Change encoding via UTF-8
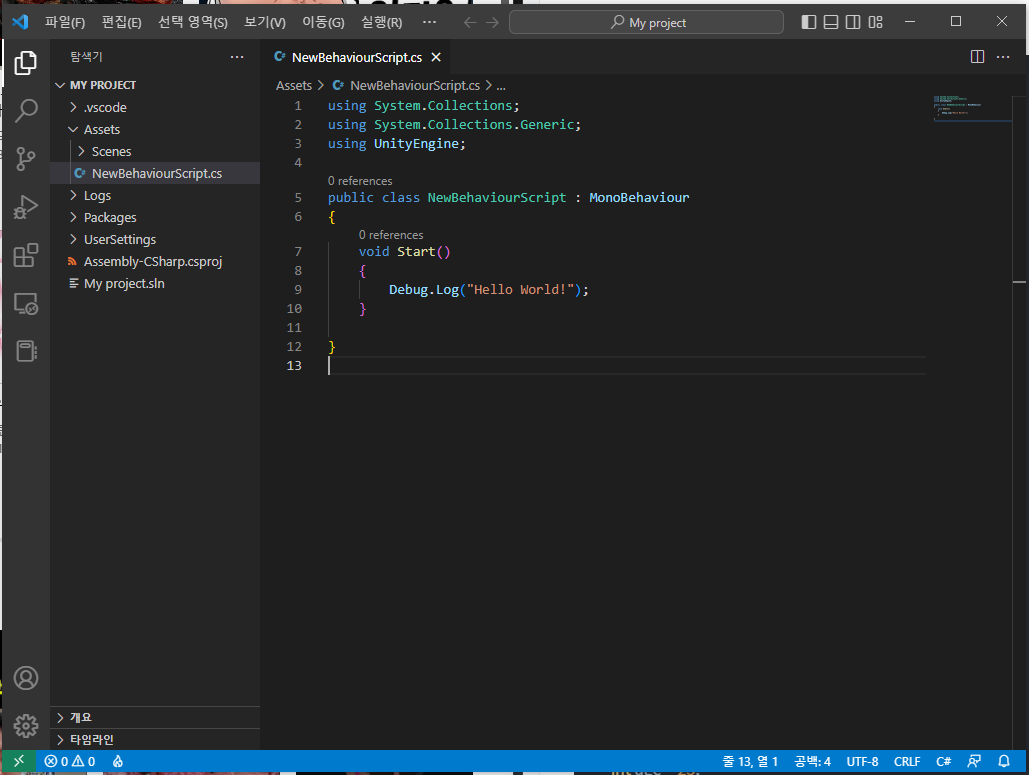This screenshot has width=1029, height=775. pos(862,761)
